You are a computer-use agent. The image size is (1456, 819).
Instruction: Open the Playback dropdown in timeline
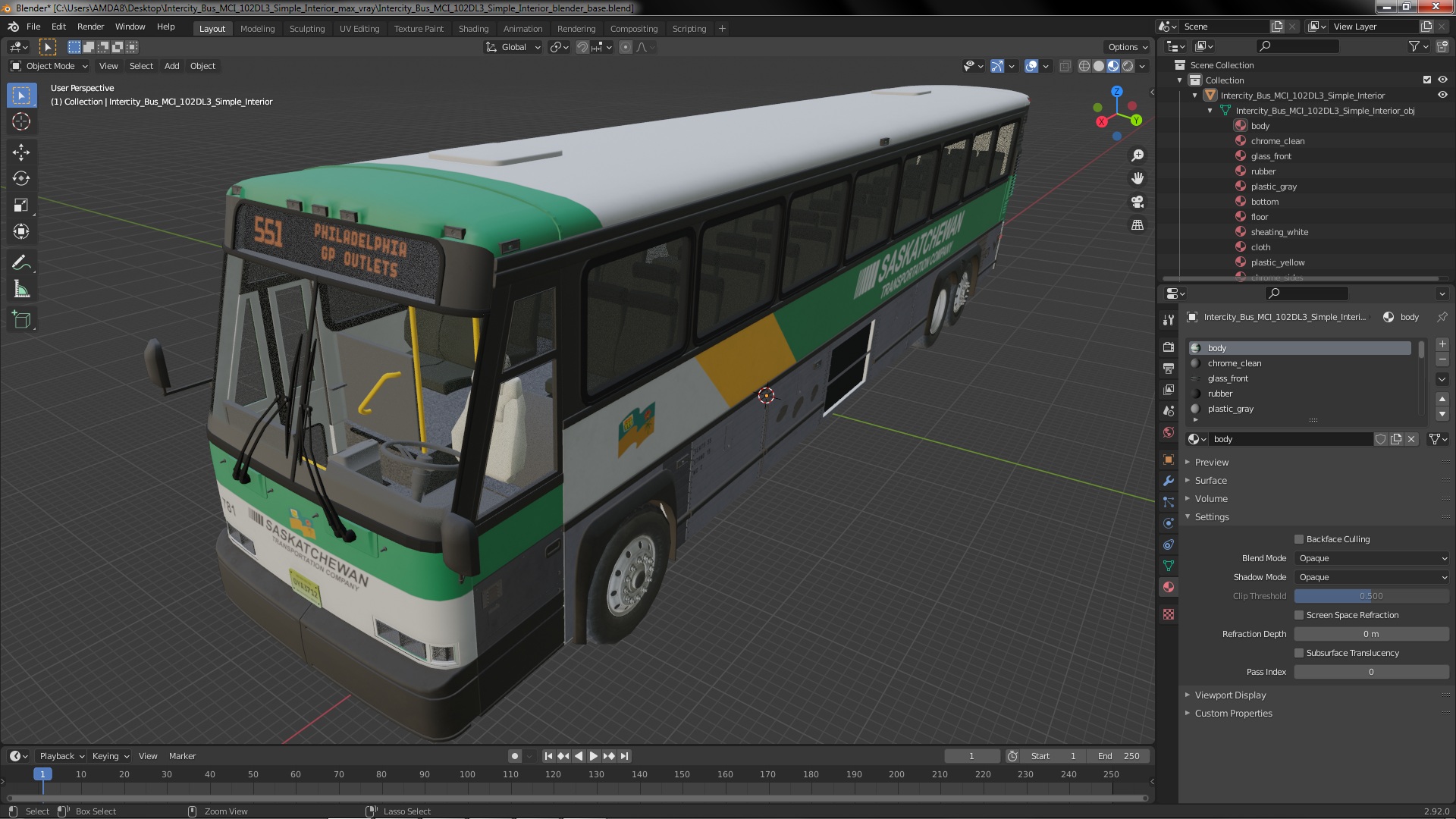pos(61,756)
